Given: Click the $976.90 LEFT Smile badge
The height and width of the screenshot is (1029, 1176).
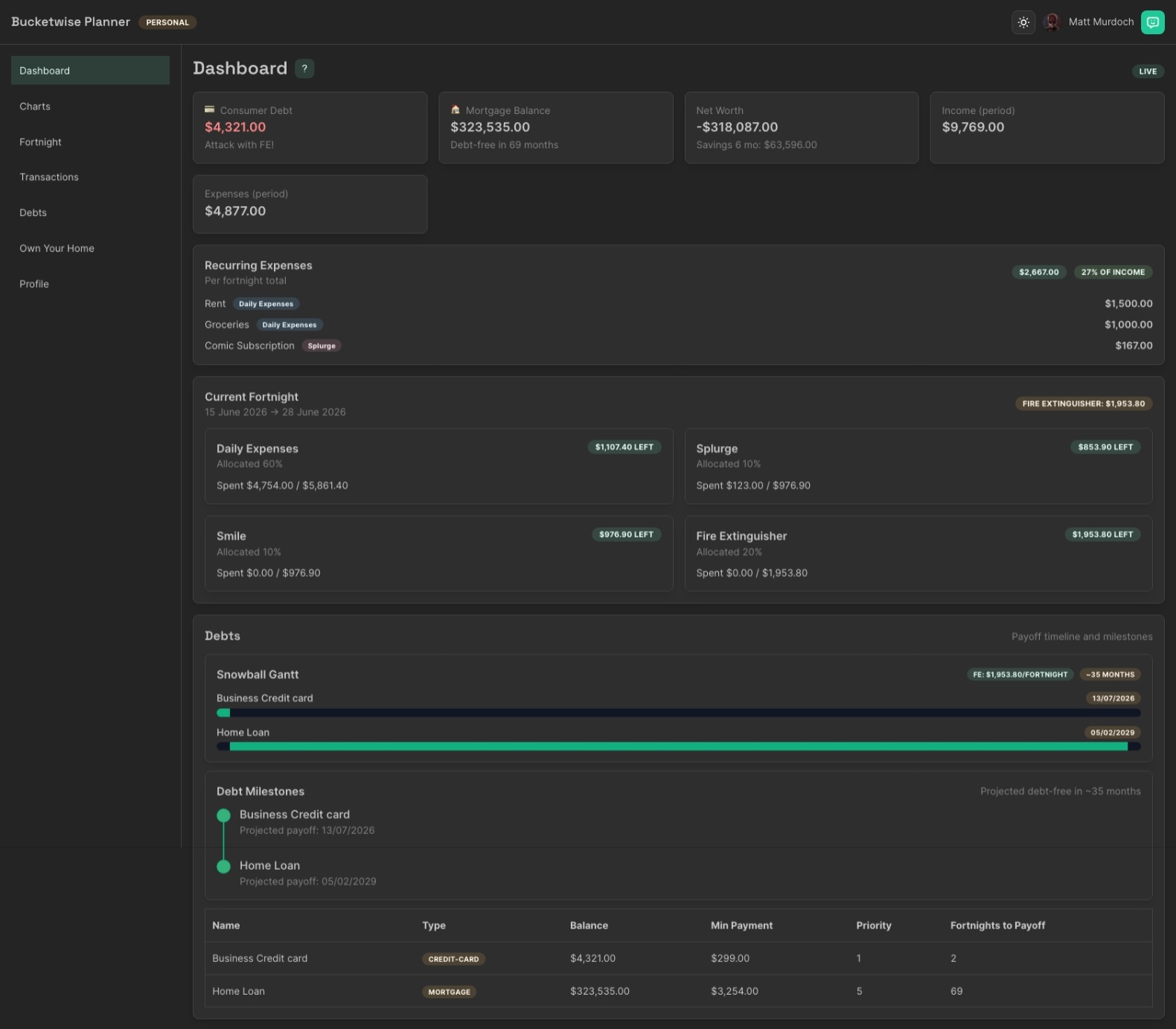Looking at the screenshot, I should click(x=626, y=535).
